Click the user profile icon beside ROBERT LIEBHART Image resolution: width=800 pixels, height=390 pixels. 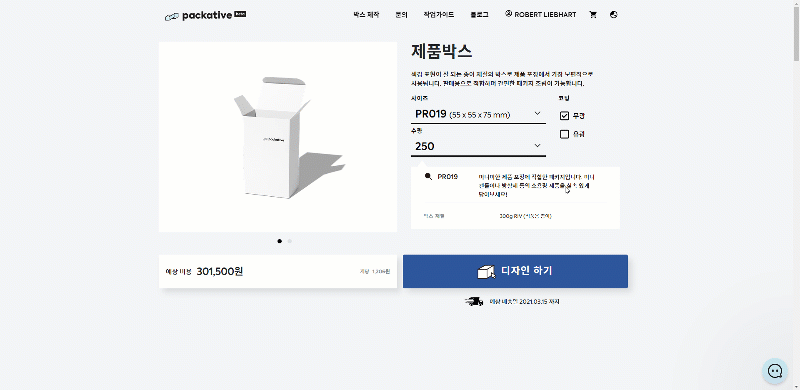click(x=508, y=14)
